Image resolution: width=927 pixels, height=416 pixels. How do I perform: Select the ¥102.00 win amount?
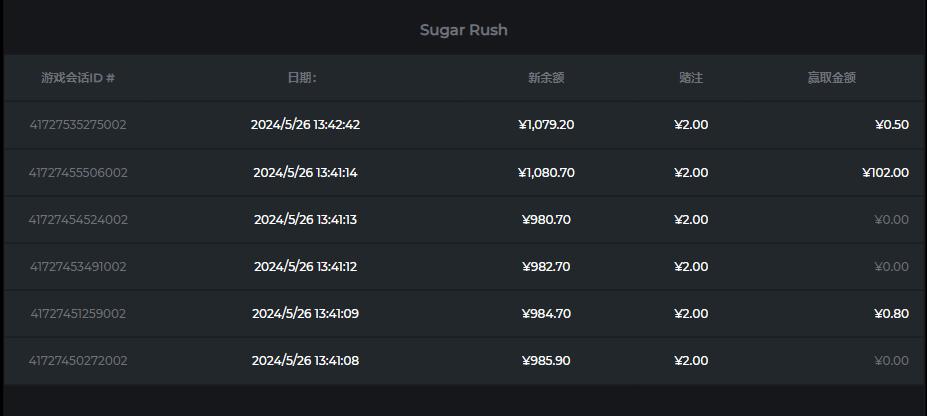click(886, 173)
